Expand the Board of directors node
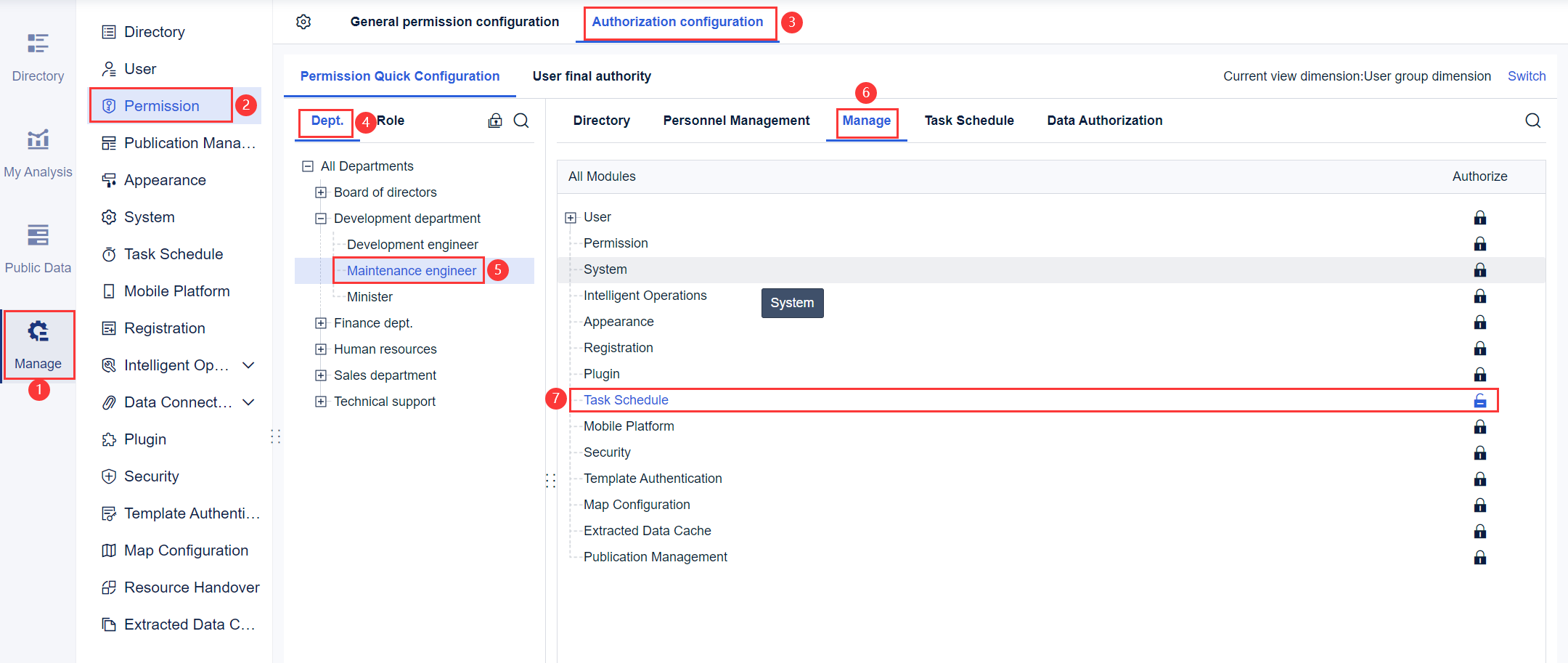 (321, 192)
